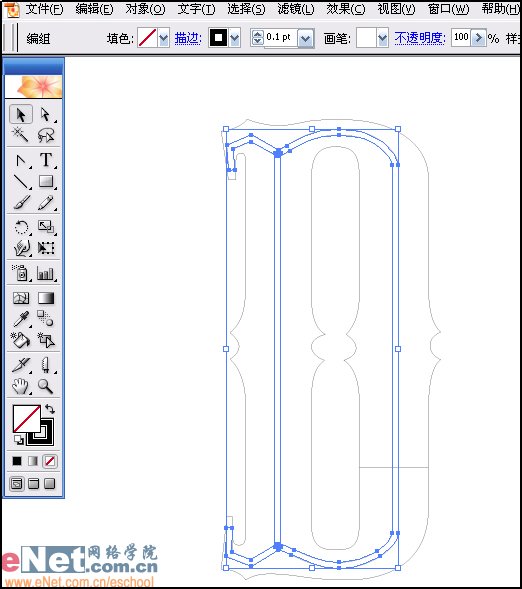The width and height of the screenshot is (522, 589).
Task: Choose the Zoom magnifier tool
Action: point(45,386)
